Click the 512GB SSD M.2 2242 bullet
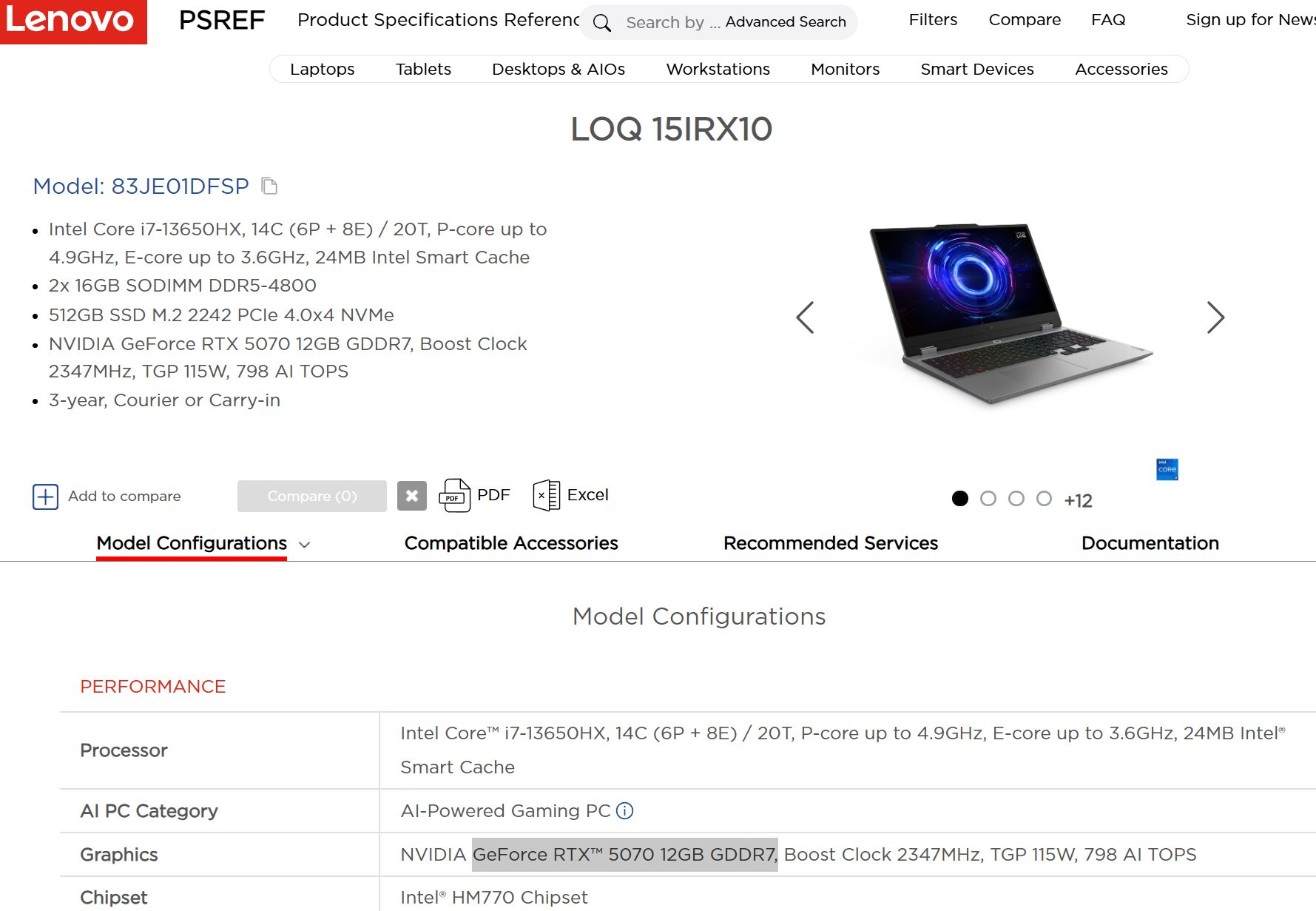Screen dimensions: 1316x911 pyautogui.click(x=221, y=315)
